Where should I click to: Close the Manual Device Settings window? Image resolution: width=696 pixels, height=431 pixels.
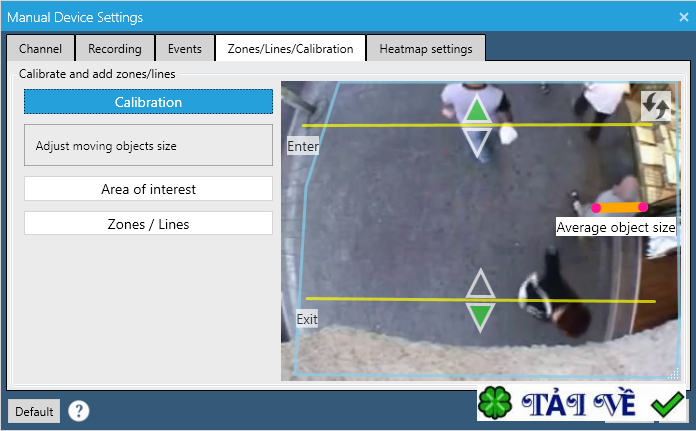(x=684, y=17)
